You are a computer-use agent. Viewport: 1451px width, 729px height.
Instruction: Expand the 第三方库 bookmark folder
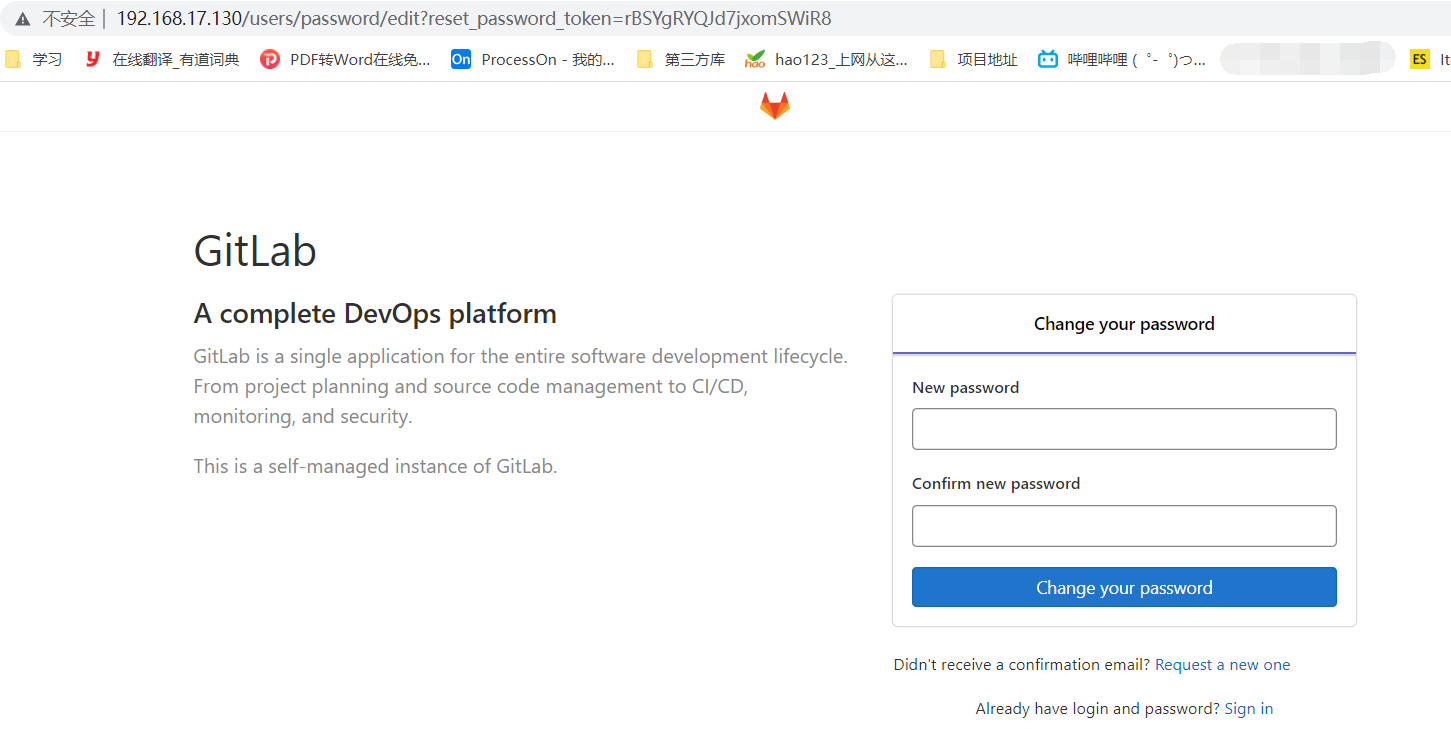tap(681, 60)
